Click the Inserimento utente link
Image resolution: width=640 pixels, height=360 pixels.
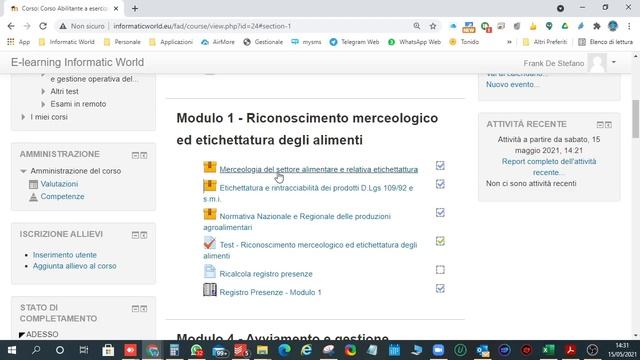pos(65,255)
